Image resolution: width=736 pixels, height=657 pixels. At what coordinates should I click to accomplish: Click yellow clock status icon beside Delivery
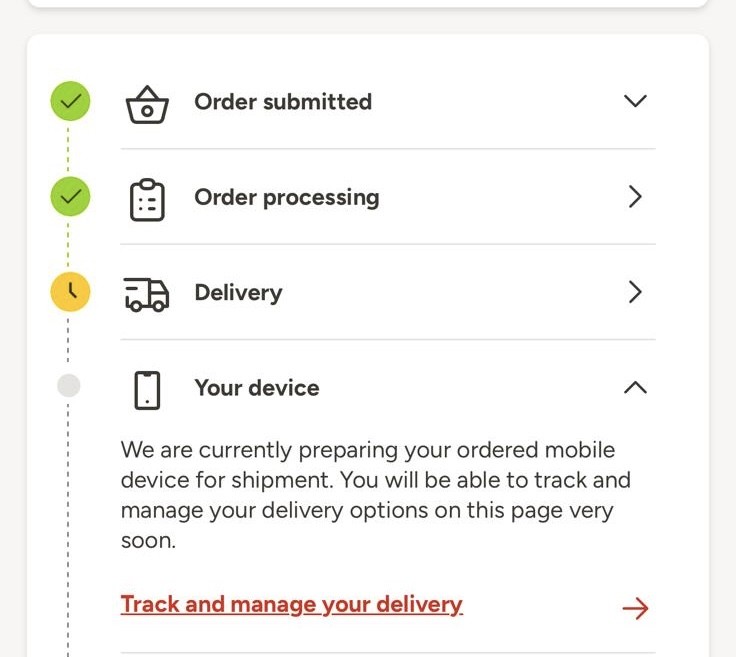click(x=70, y=292)
